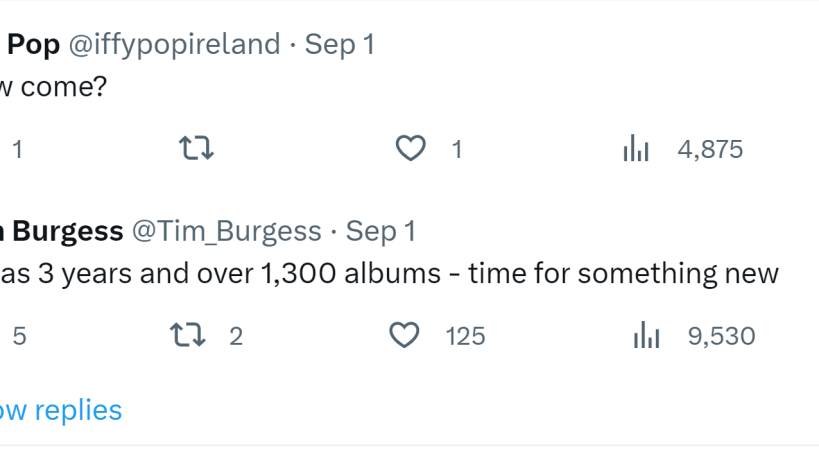Click retweet count 2 on Burgess reply
The width and height of the screenshot is (819, 452).
pos(236,336)
